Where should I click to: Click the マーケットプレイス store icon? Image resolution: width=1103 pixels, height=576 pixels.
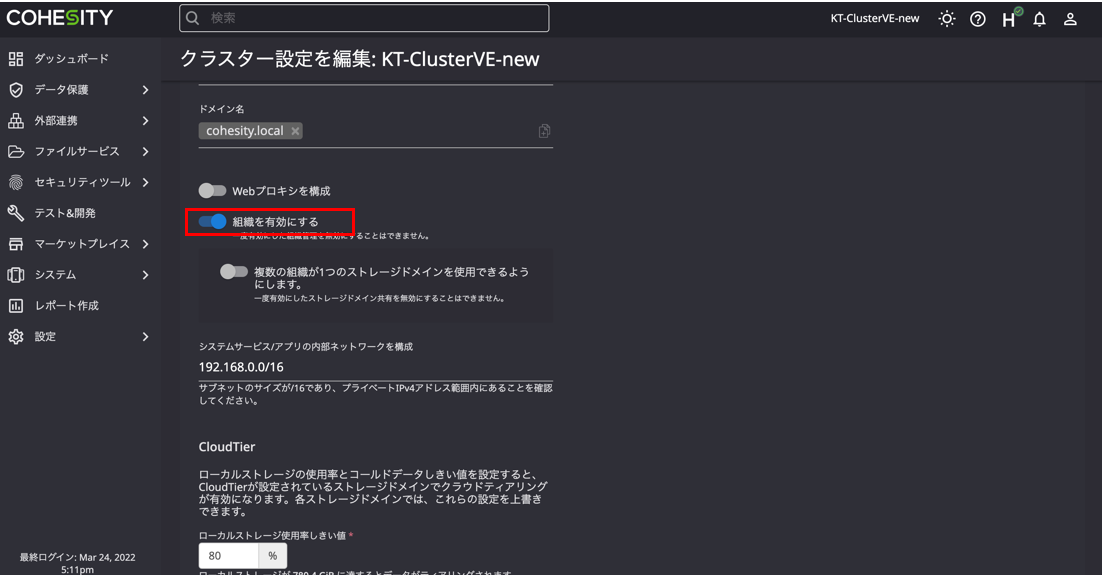(x=15, y=243)
